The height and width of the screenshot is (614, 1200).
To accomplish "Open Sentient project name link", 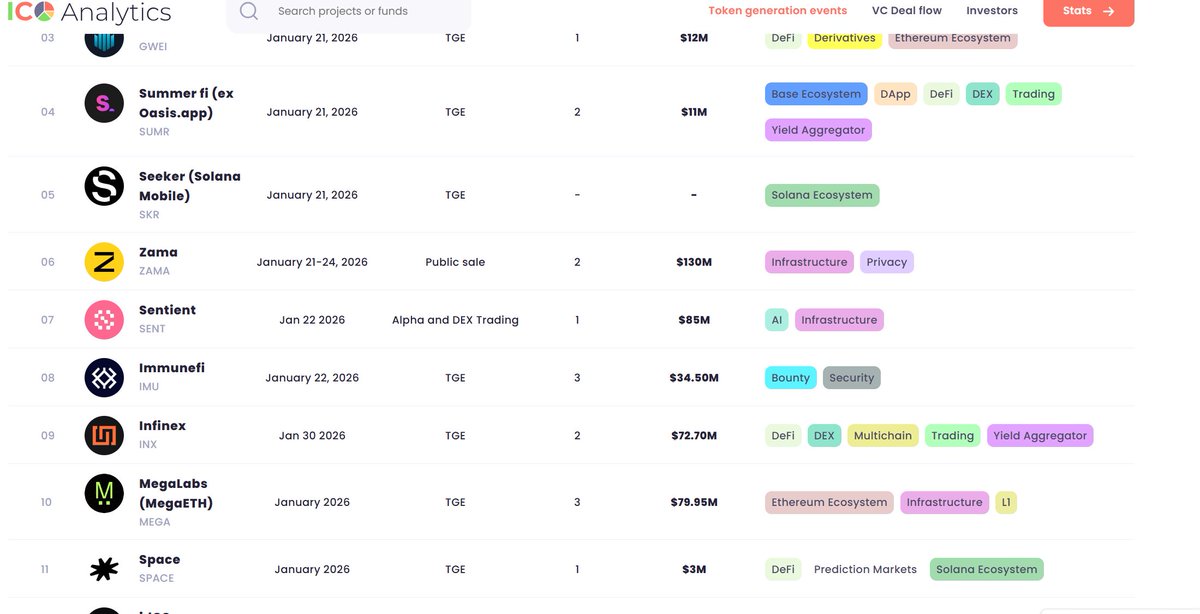I will (167, 310).
